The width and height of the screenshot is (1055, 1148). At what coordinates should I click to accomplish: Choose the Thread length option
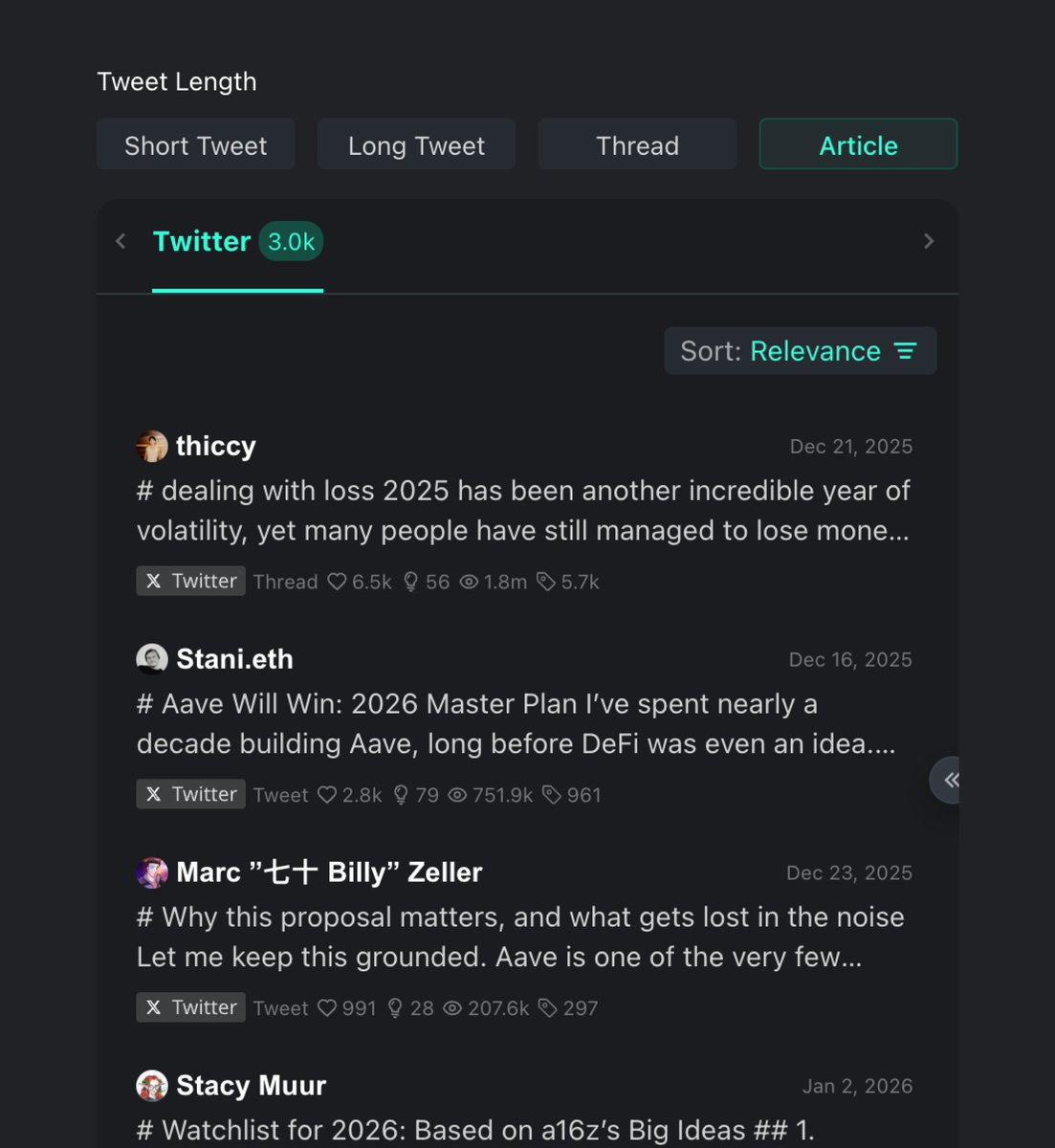[x=637, y=145]
